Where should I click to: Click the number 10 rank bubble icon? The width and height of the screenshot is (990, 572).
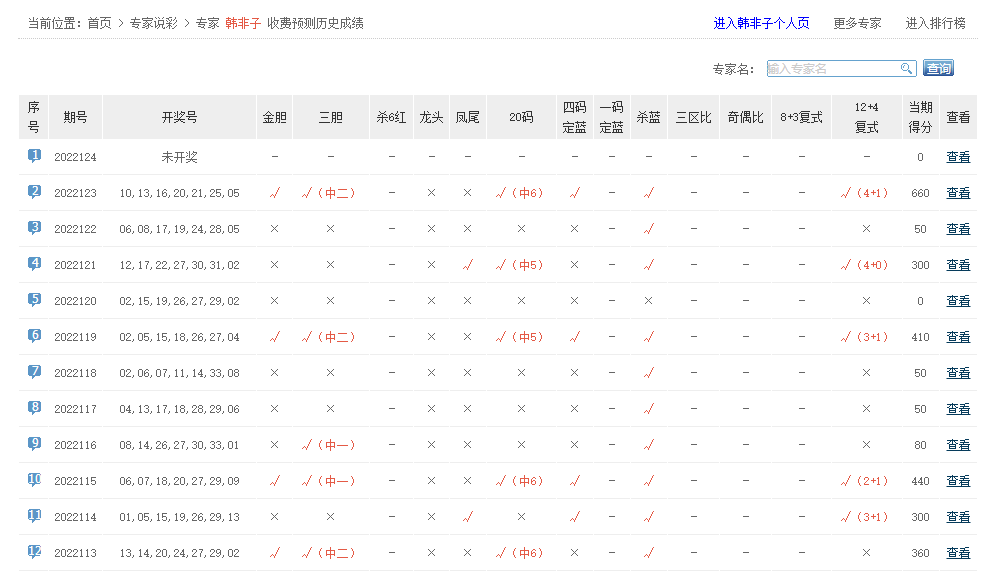[34, 480]
